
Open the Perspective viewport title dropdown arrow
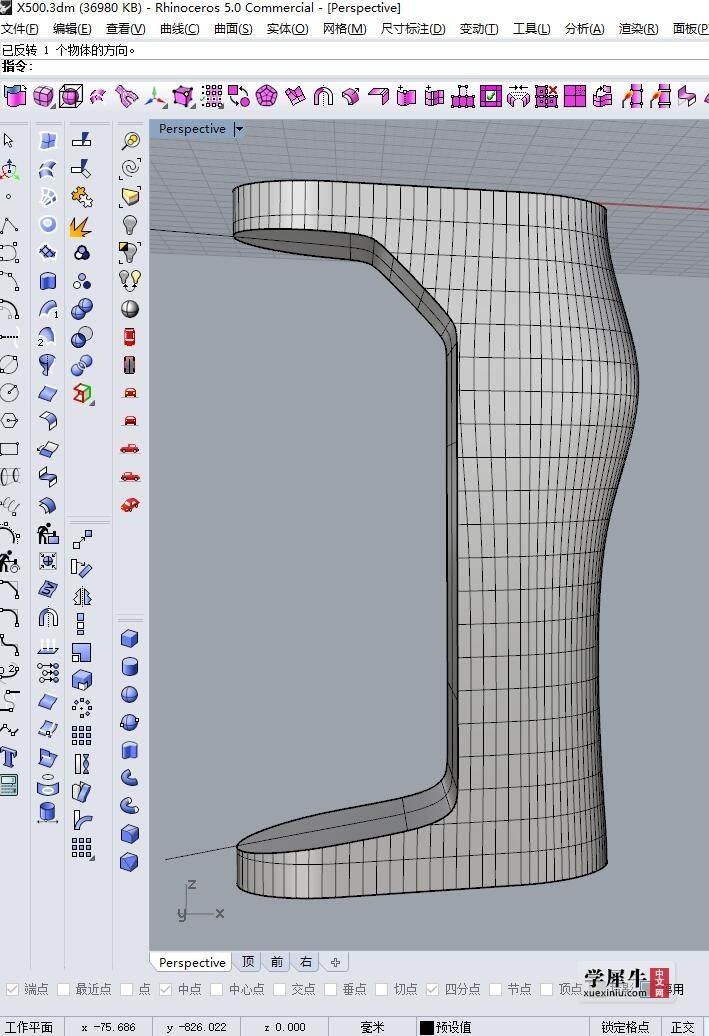coord(239,129)
